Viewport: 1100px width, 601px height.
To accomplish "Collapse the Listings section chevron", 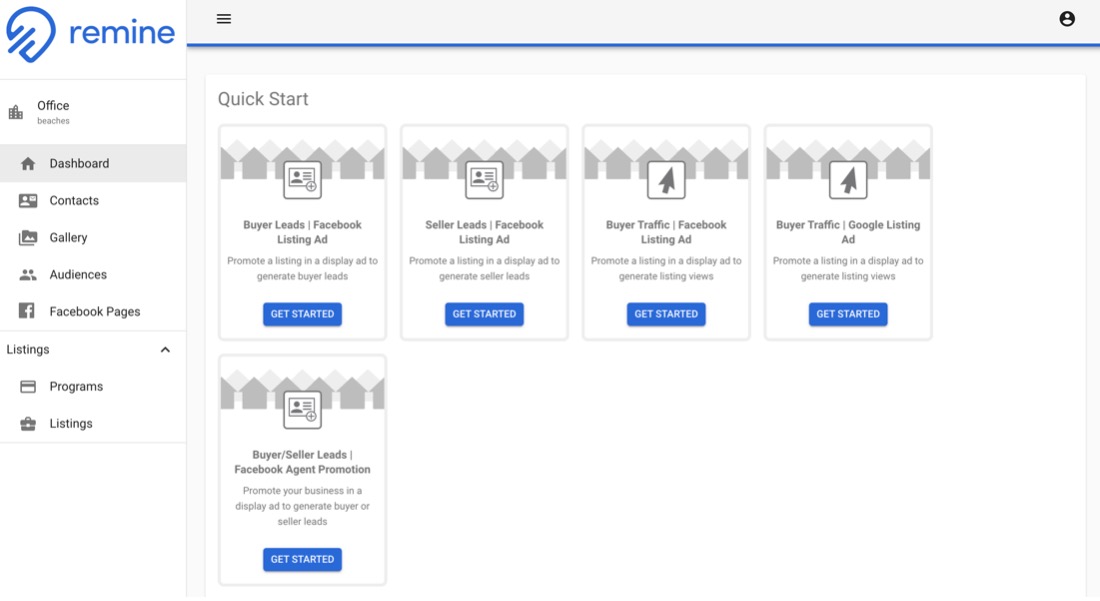I will [x=166, y=349].
